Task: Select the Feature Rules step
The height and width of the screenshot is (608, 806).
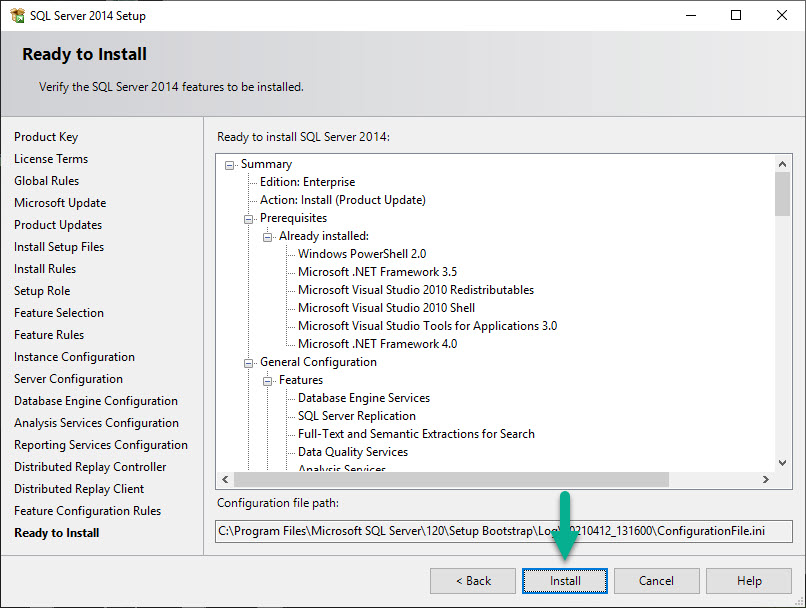Action: (49, 335)
